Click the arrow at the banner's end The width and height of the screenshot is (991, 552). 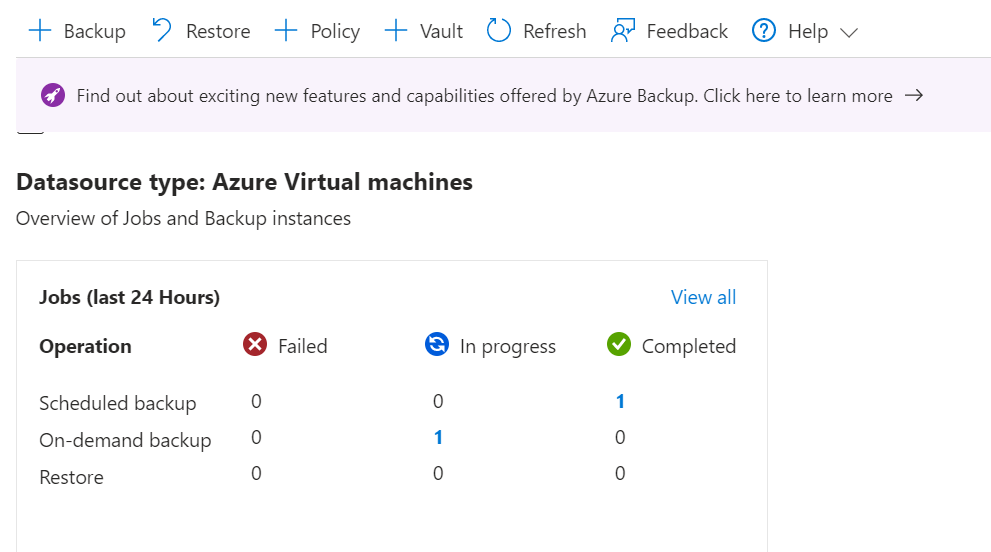point(913,96)
